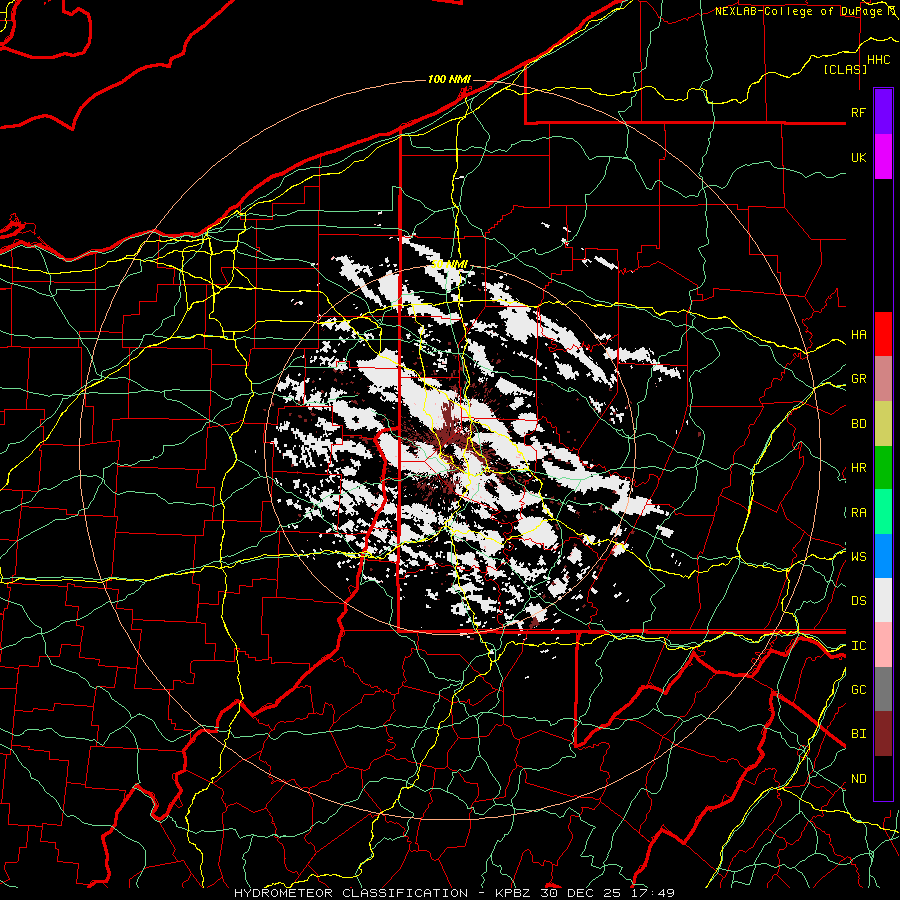Pick the HR heavy rain green swatch
900x900 pixels.
pyautogui.click(x=883, y=467)
